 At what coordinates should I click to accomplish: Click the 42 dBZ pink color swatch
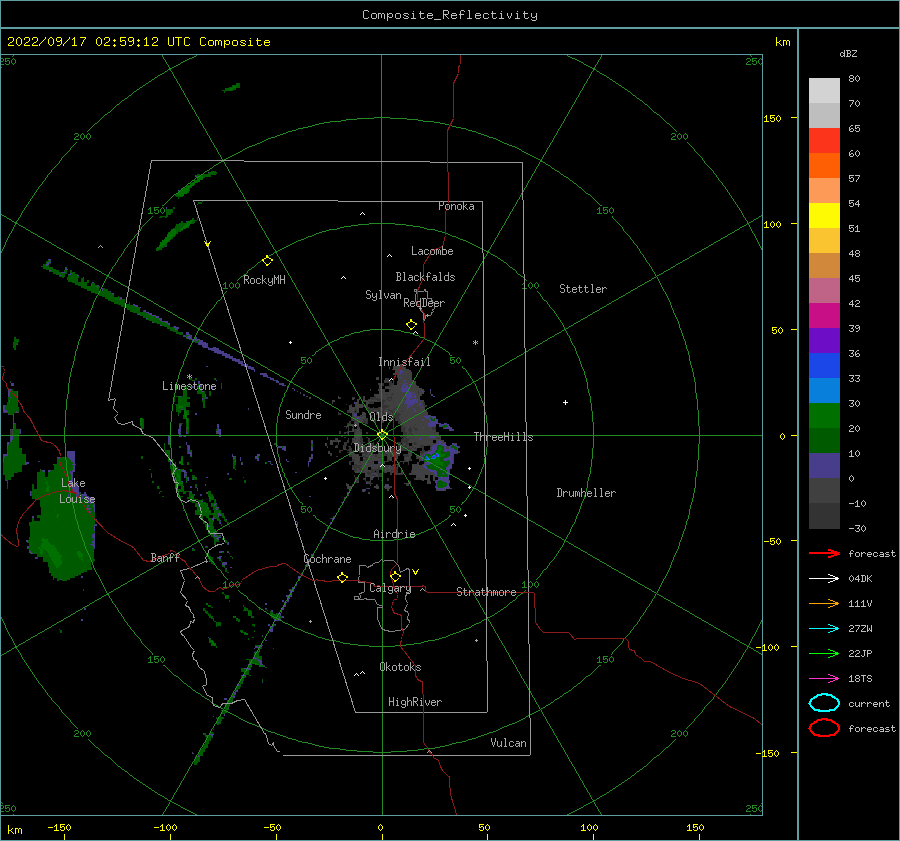click(x=824, y=291)
